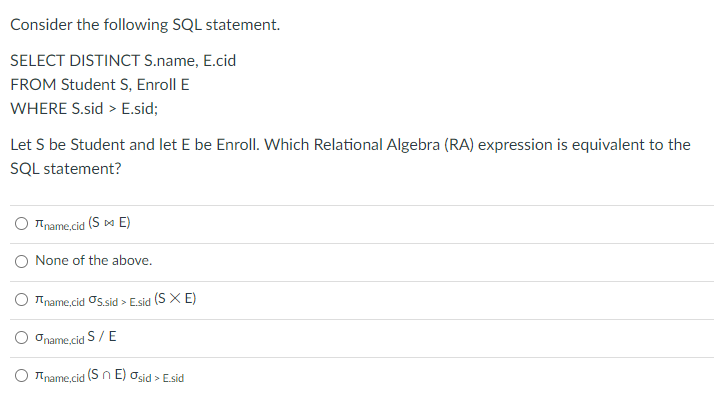Select the S ∩ E intersection radio button
The width and height of the screenshot is (720, 412).
pos(21,376)
